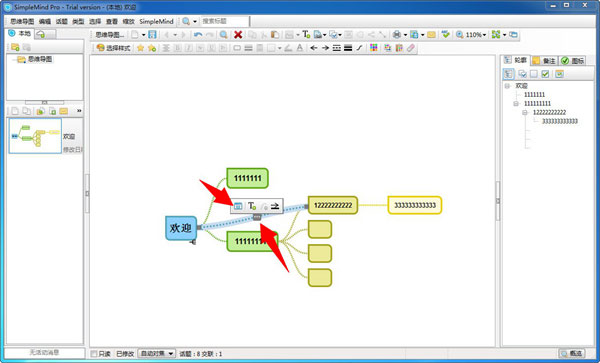Viewport: 600px width, 363px height.
Task: Open dropdown arrow next to new document icon
Action: coord(143,35)
